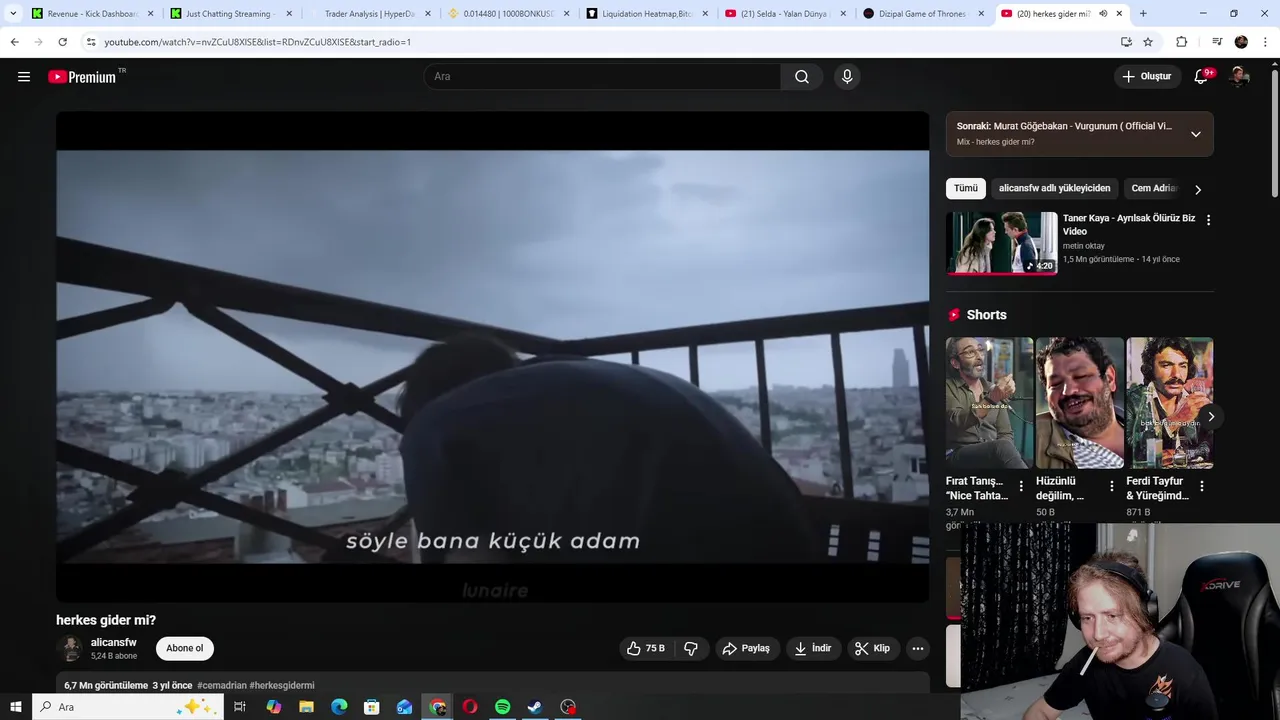Open Chrome profile avatar
This screenshot has height=720, width=1280.
[1241, 42]
